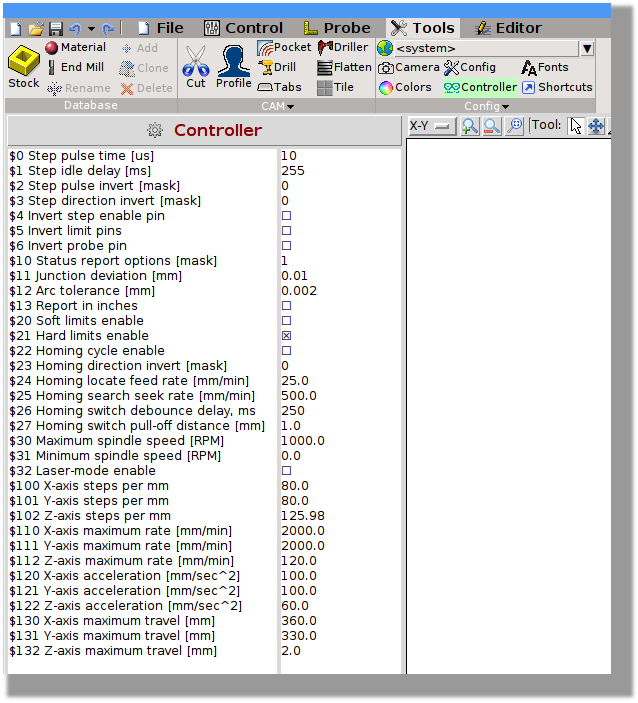Click the Undo arrow icon

click(x=75, y=29)
